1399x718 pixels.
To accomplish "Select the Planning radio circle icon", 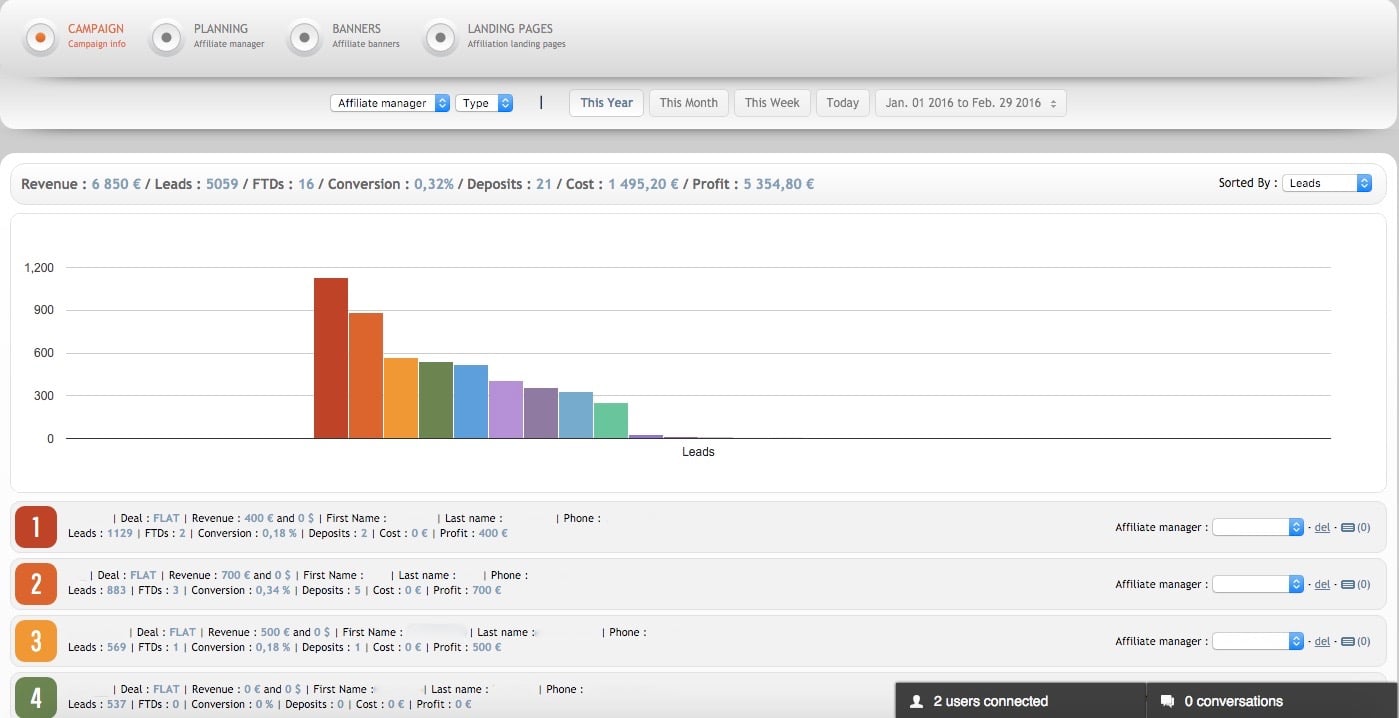I will coord(166,38).
